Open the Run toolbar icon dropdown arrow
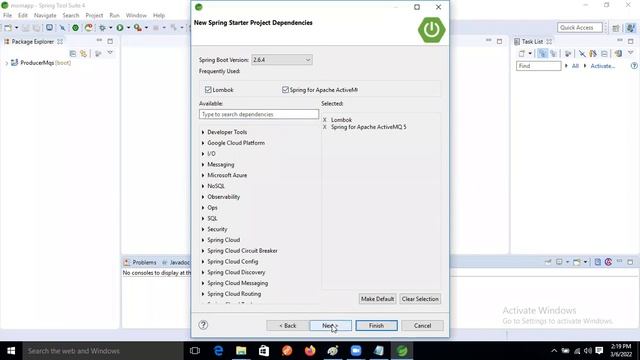The image size is (640, 360). click(128, 28)
